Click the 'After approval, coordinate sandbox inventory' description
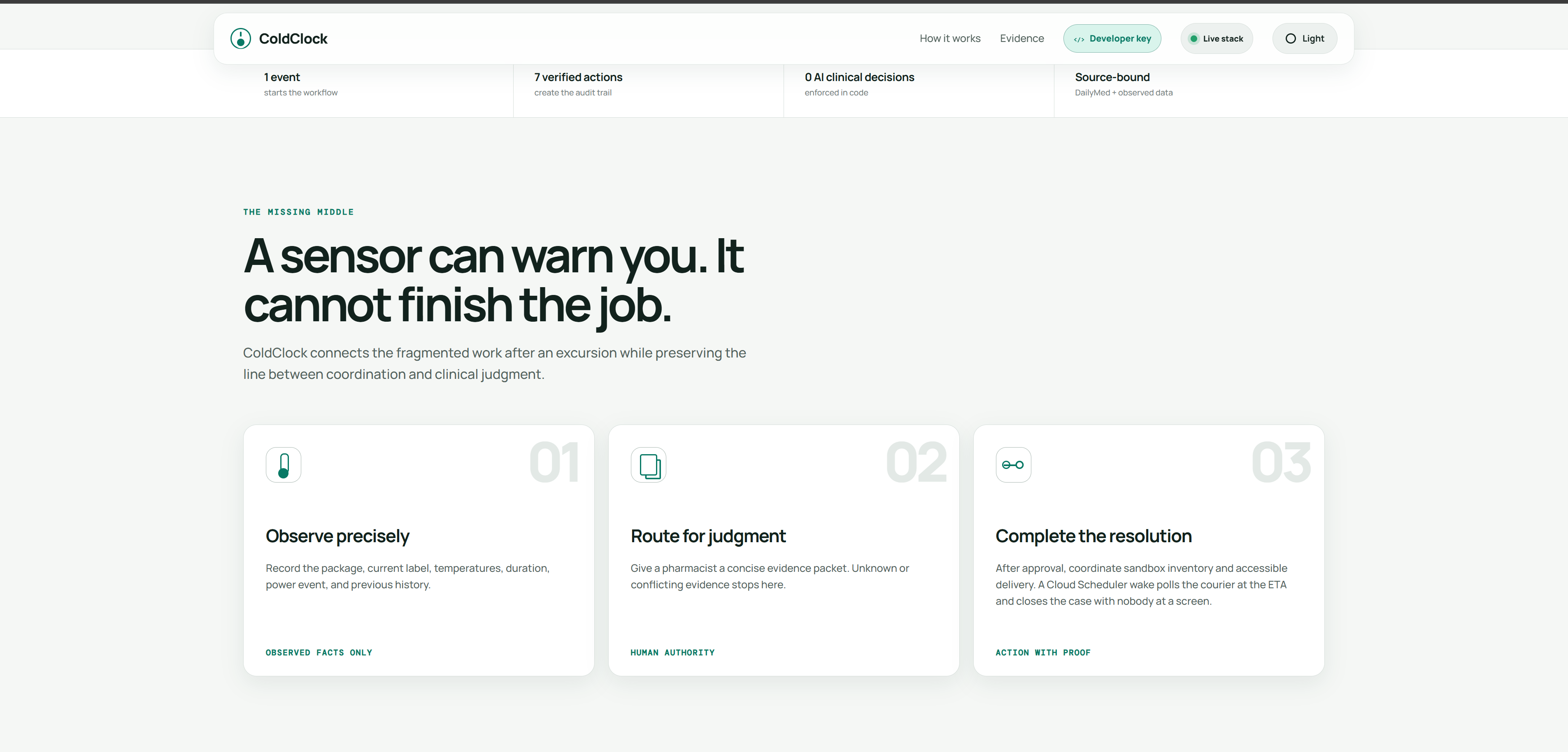The image size is (1568, 752). (x=1141, y=585)
